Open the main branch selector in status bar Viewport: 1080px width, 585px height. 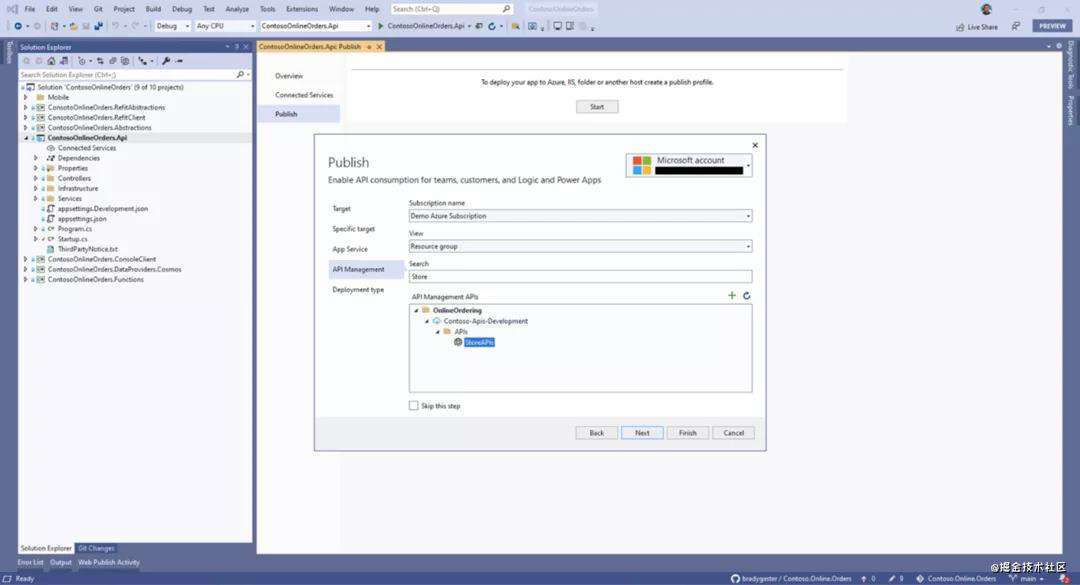point(1028,579)
